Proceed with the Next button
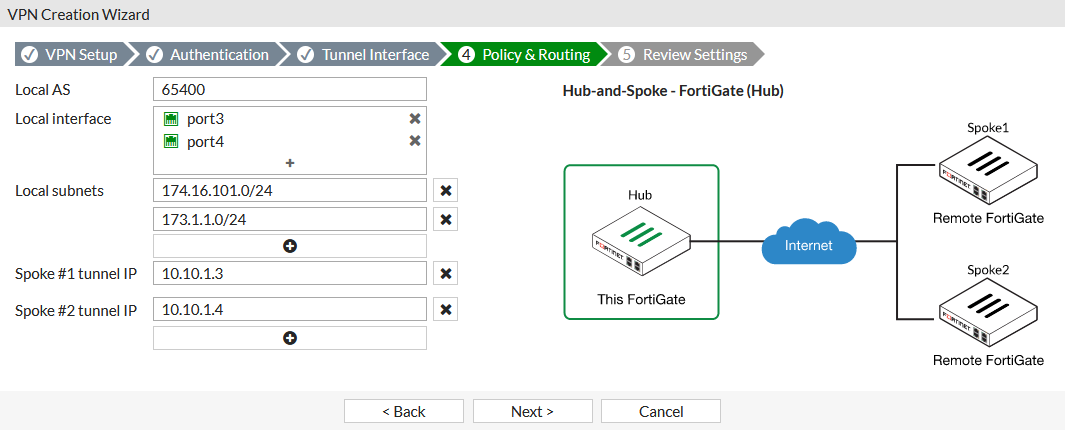The width and height of the screenshot is (1065, 430). (x=532, y=411)
